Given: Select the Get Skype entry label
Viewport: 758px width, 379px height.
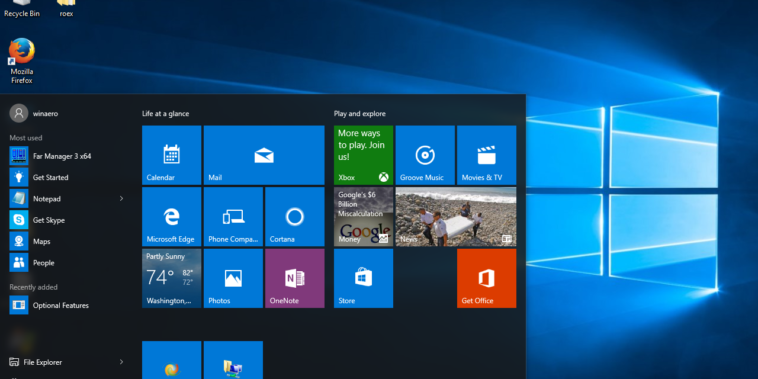Looking at the screenshot, I should 48,220.
